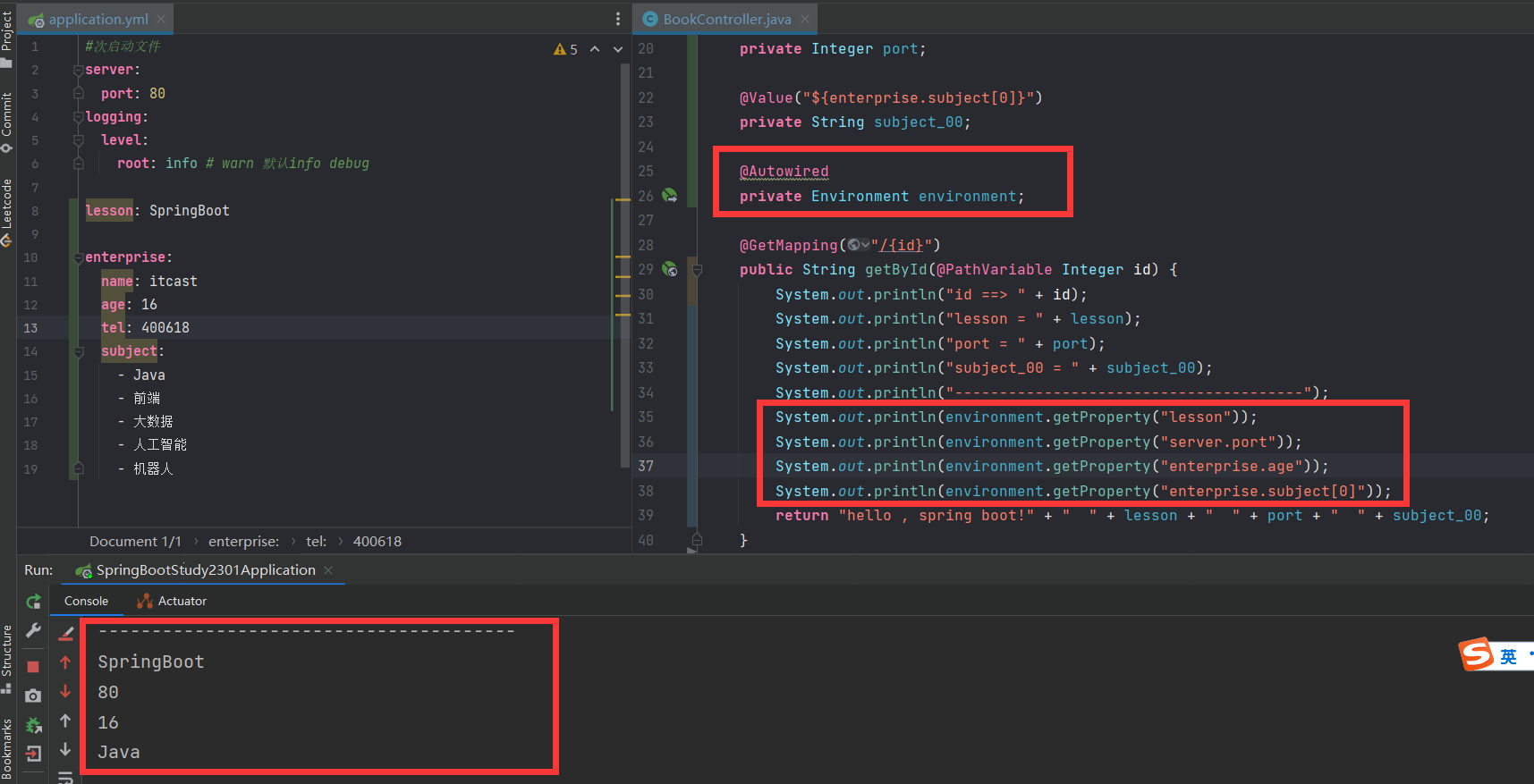
Task: Open the Project tool window
Action: tap(7, 38)
